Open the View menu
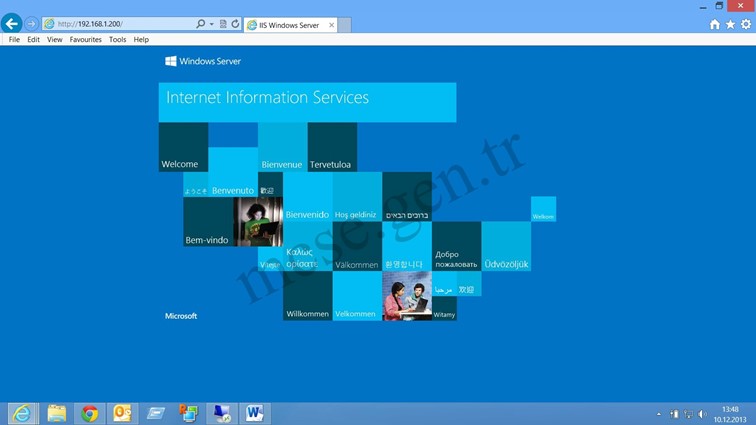The width and height of the screenshot is (756, 425). point(54,40)
